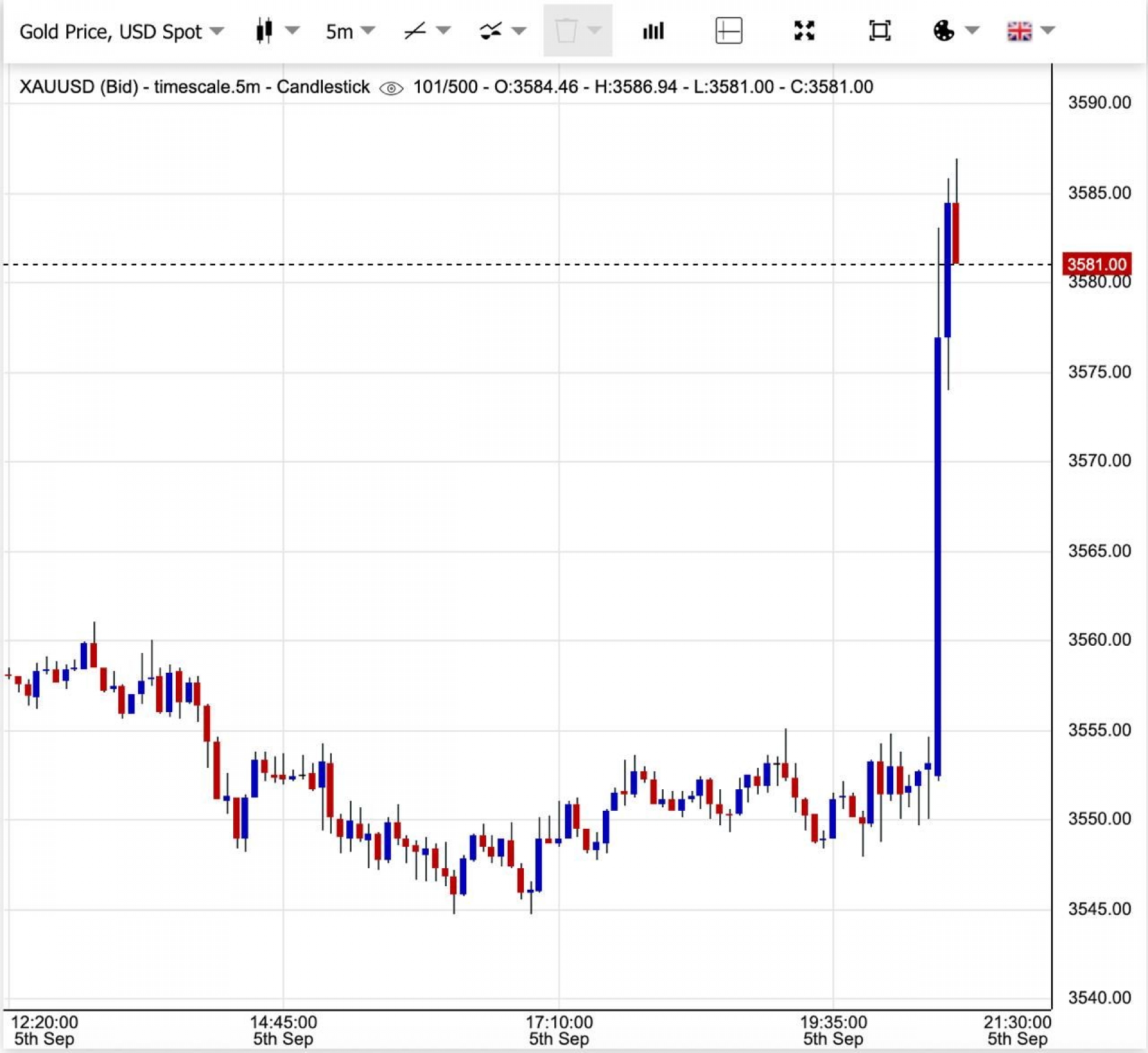Click the candlestick chart type icon
Screen dimensions: 1148x1053
264,30
